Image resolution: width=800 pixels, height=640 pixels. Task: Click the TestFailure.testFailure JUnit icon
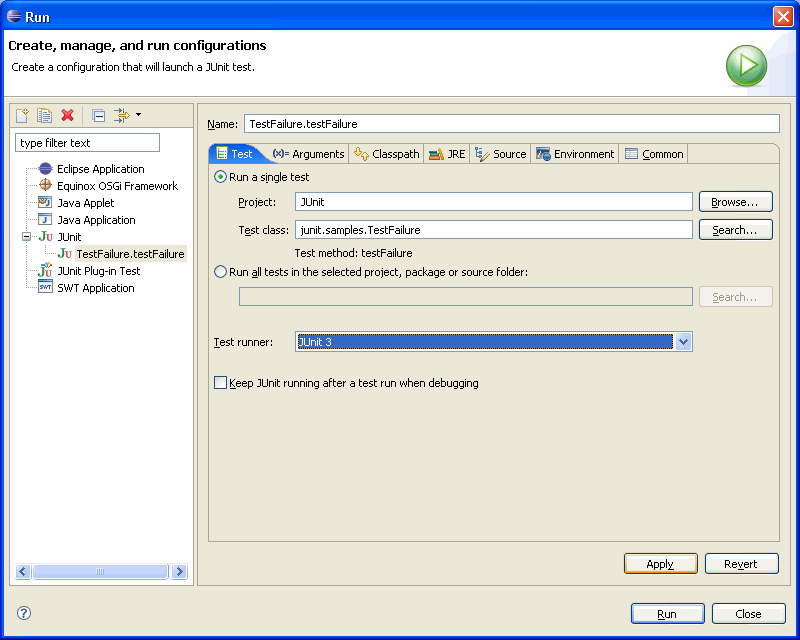(64, 253)
